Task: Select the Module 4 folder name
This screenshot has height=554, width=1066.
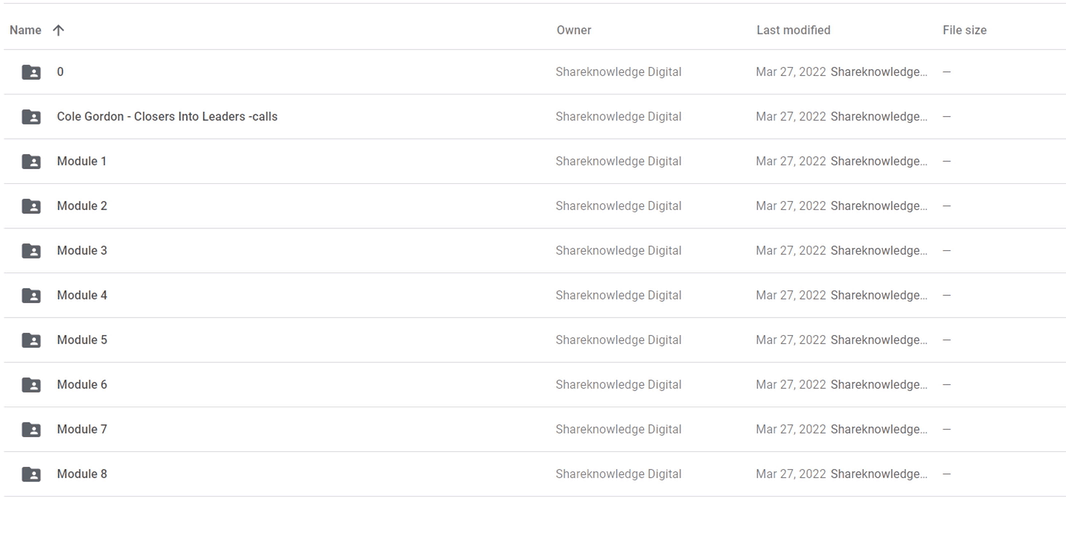Action: 82,295
